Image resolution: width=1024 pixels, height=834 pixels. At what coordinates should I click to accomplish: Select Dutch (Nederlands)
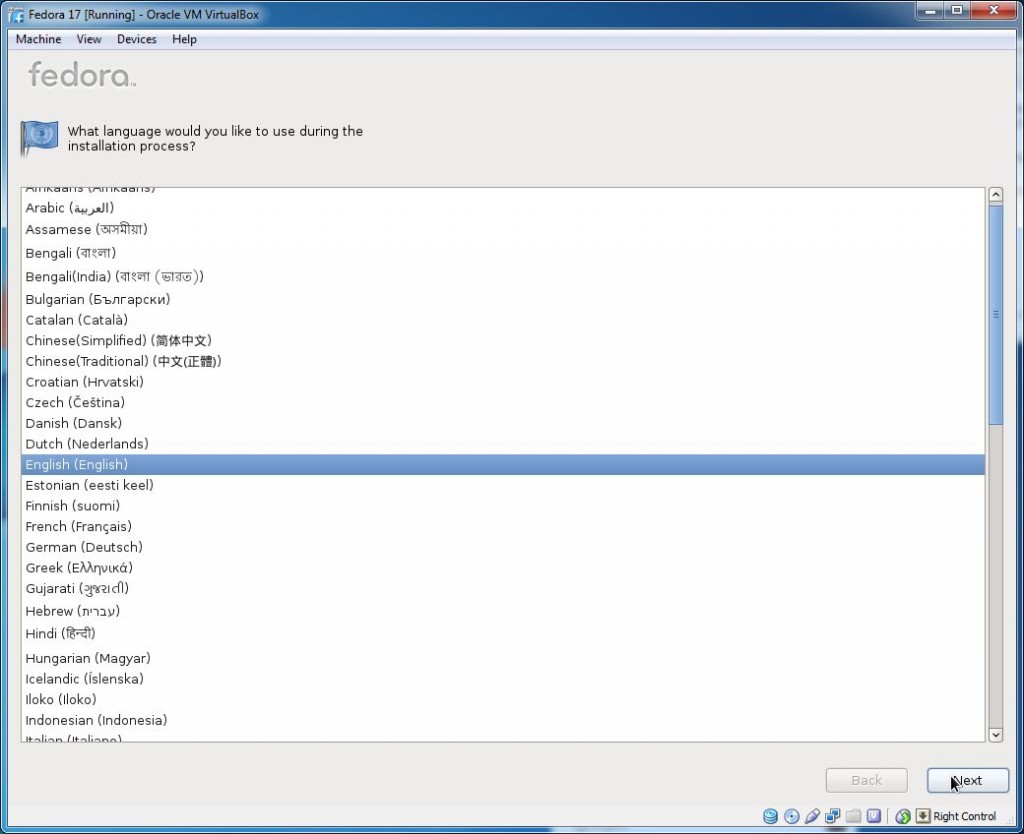click(503, 444)
